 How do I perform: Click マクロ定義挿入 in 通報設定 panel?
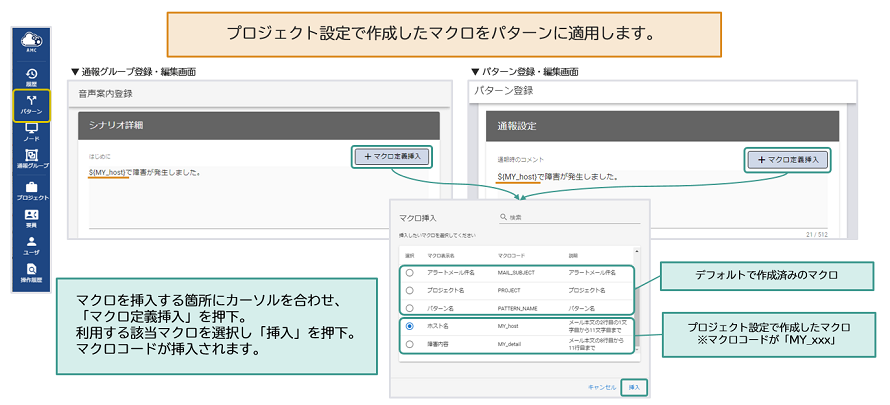pyautogui.click(x=788, y=158)
